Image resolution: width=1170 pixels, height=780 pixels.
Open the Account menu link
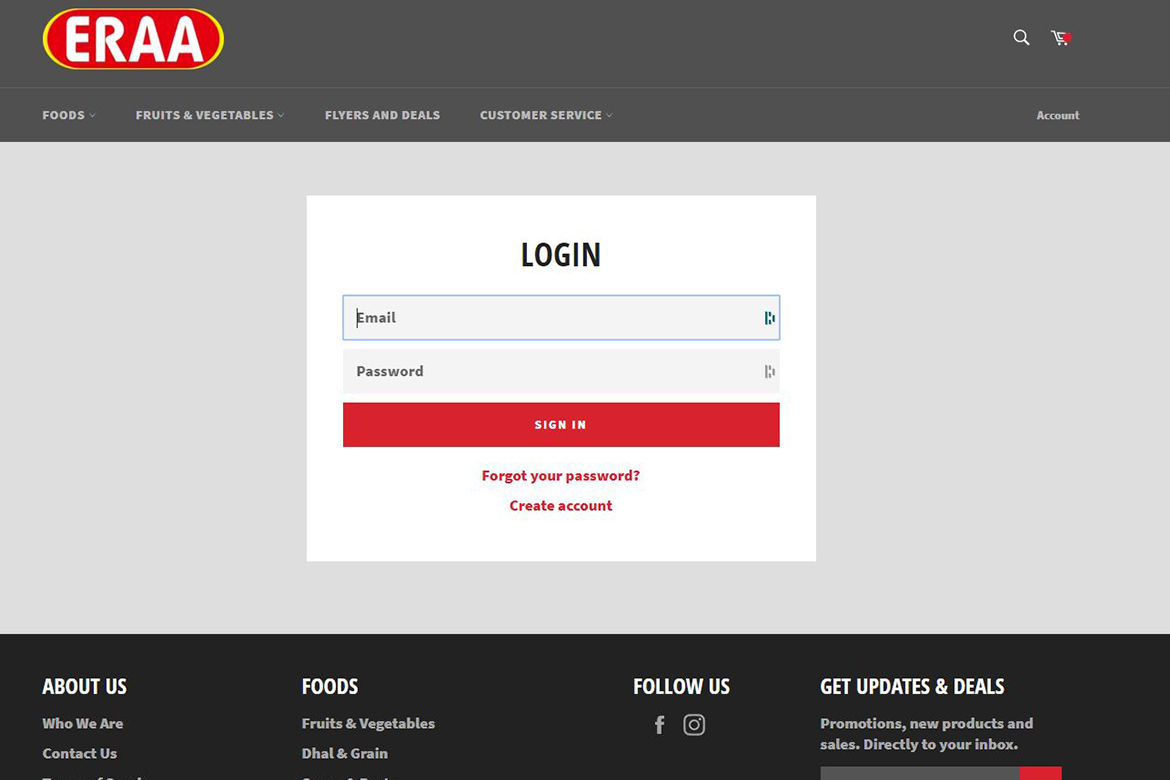click(x=1057, y=115)
